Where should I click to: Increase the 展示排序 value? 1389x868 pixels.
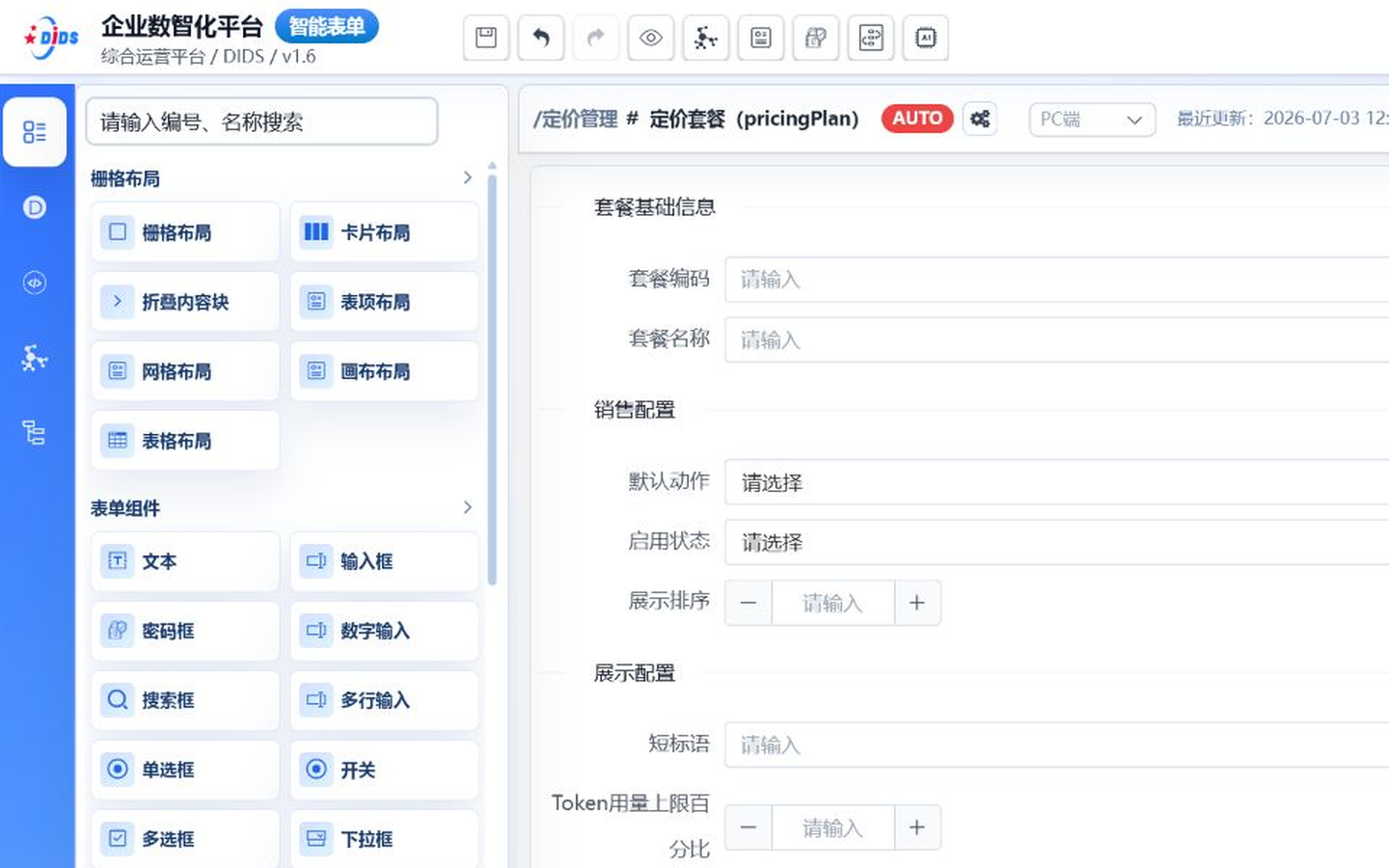pos(917,603)
